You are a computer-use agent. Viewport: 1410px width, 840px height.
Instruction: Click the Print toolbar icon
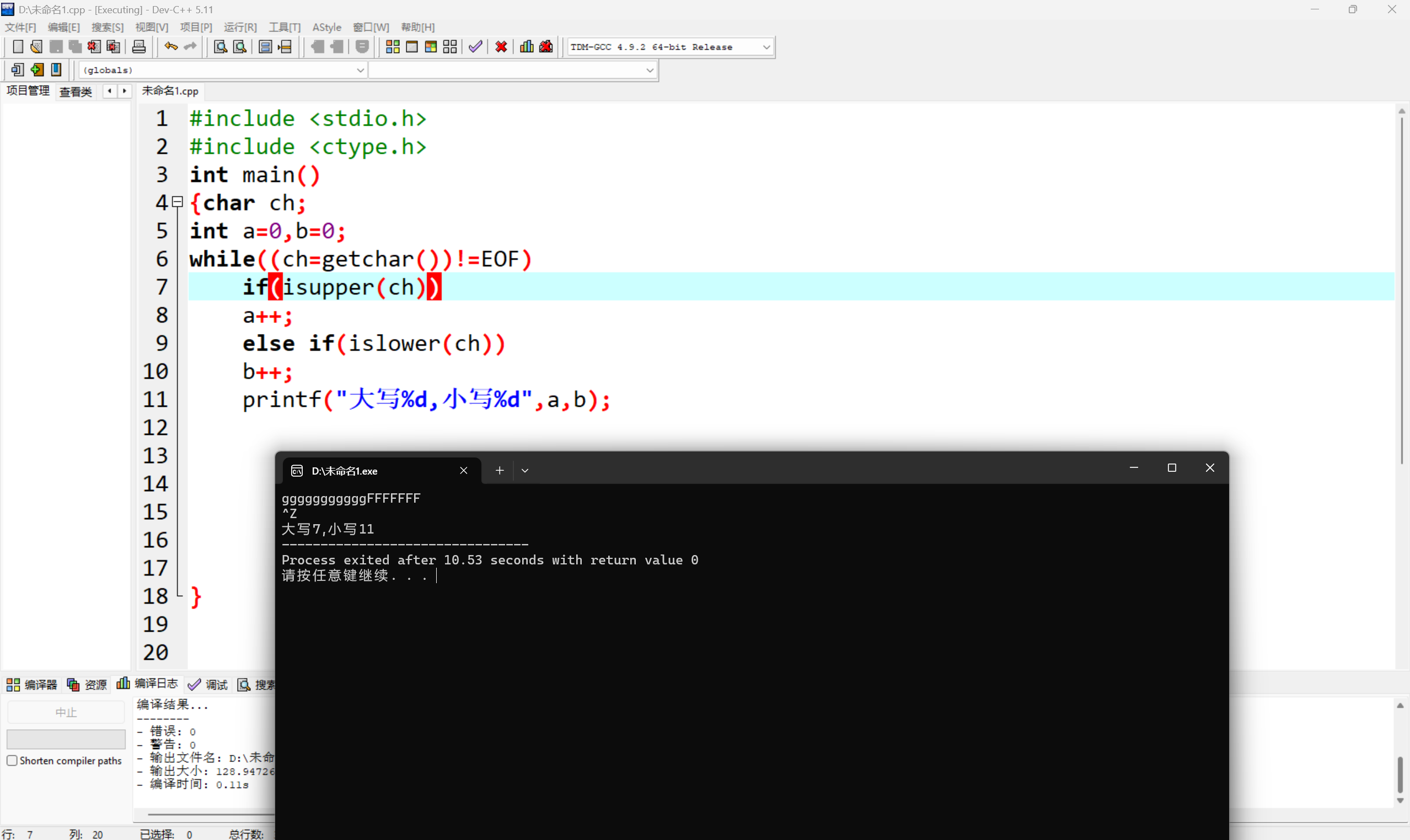click(139, 47)
